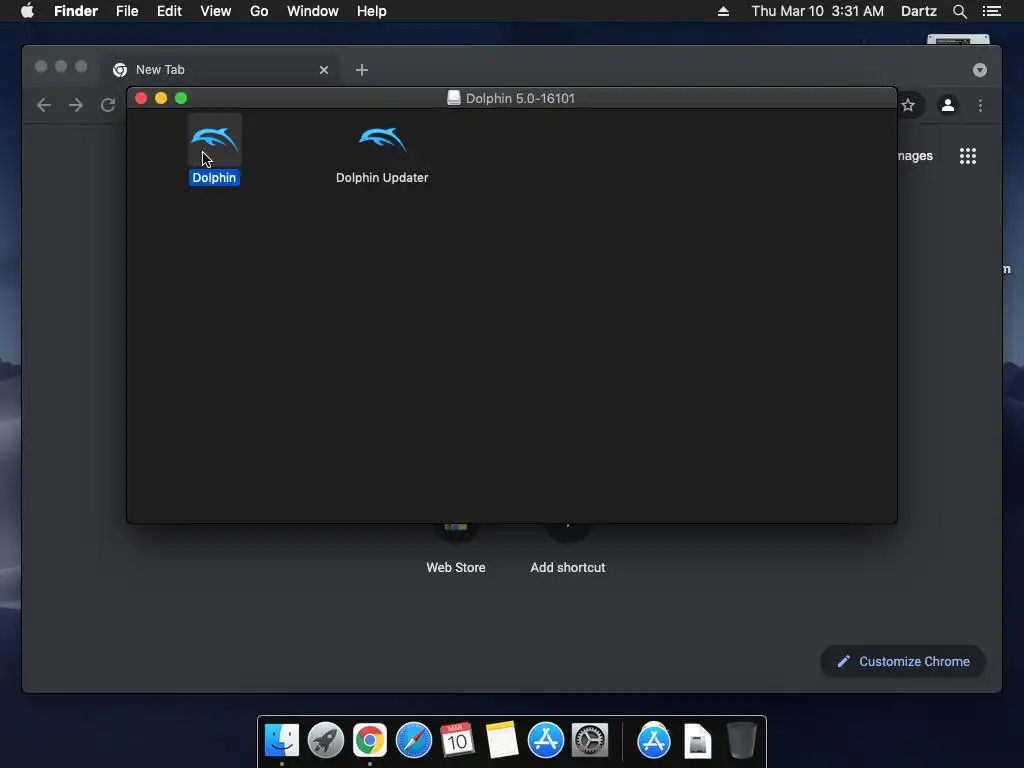Open Chrome's three-dot menu
This screenshot has height=768, width=1024.
[980, 105]
